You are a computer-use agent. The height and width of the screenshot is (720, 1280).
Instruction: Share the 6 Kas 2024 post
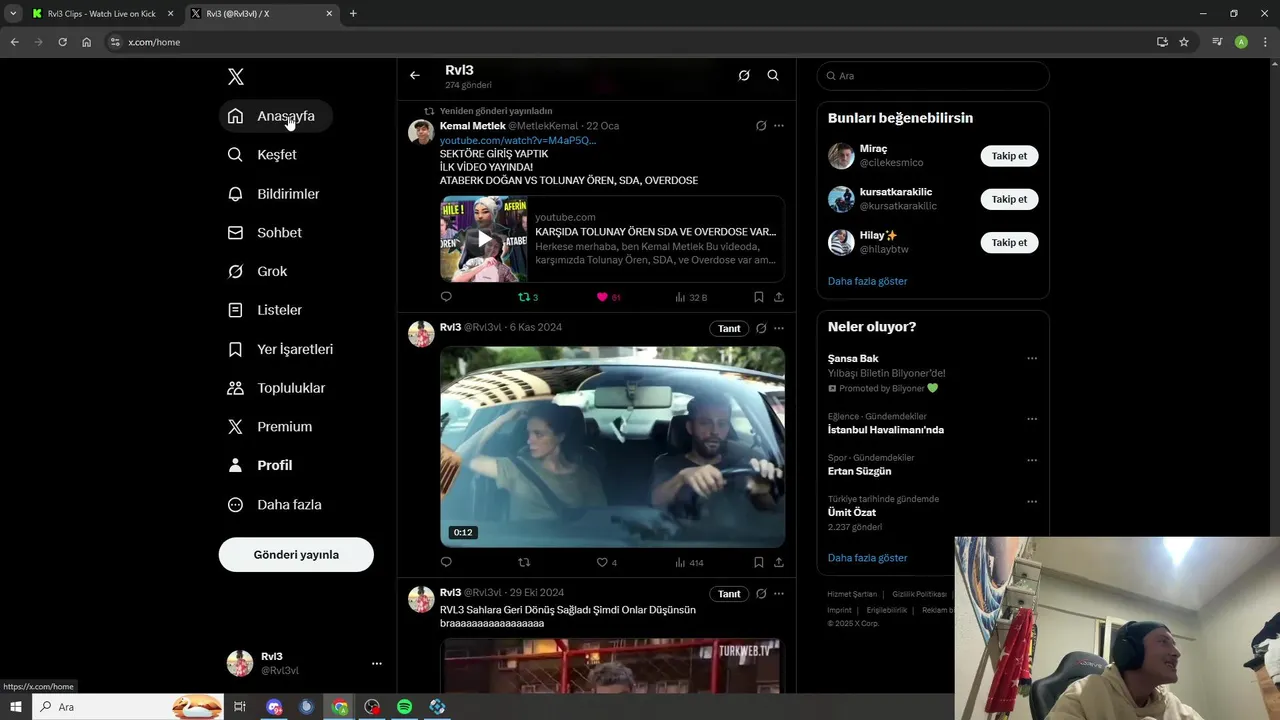[x=779, y=563]
